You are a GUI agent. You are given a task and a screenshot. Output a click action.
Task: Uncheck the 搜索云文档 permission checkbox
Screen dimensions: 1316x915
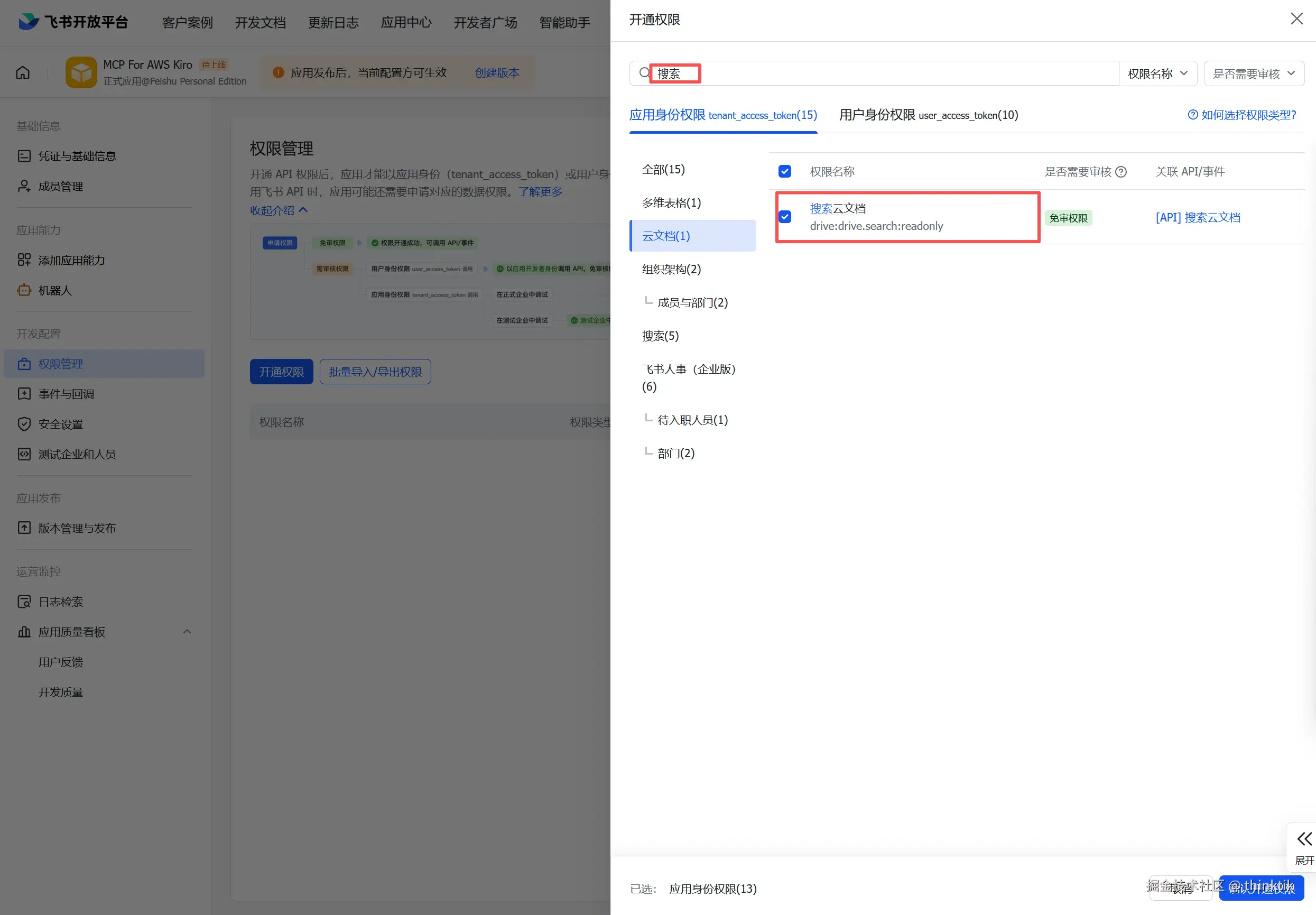785,217
